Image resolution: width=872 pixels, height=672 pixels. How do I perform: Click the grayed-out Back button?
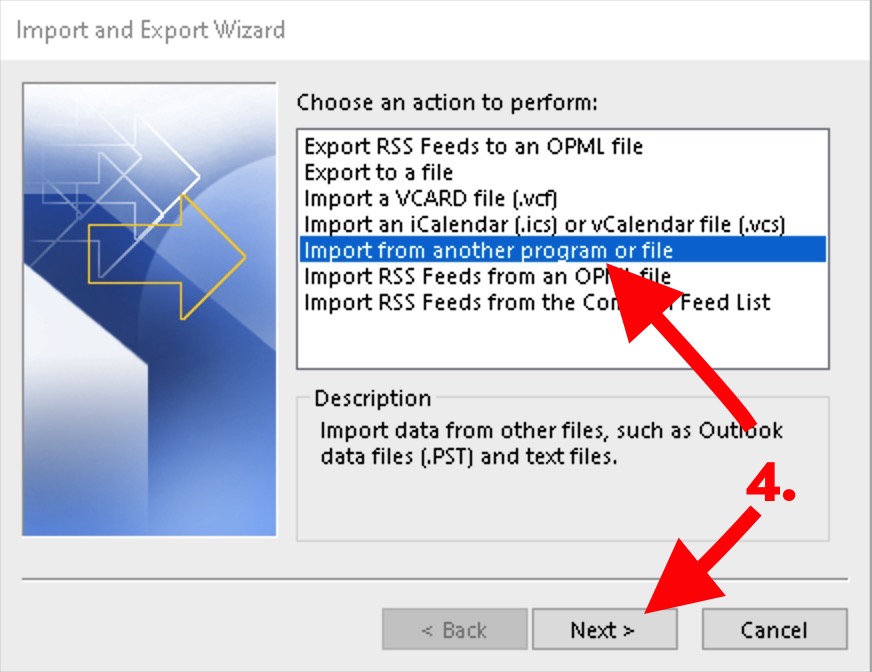[454, 629]
